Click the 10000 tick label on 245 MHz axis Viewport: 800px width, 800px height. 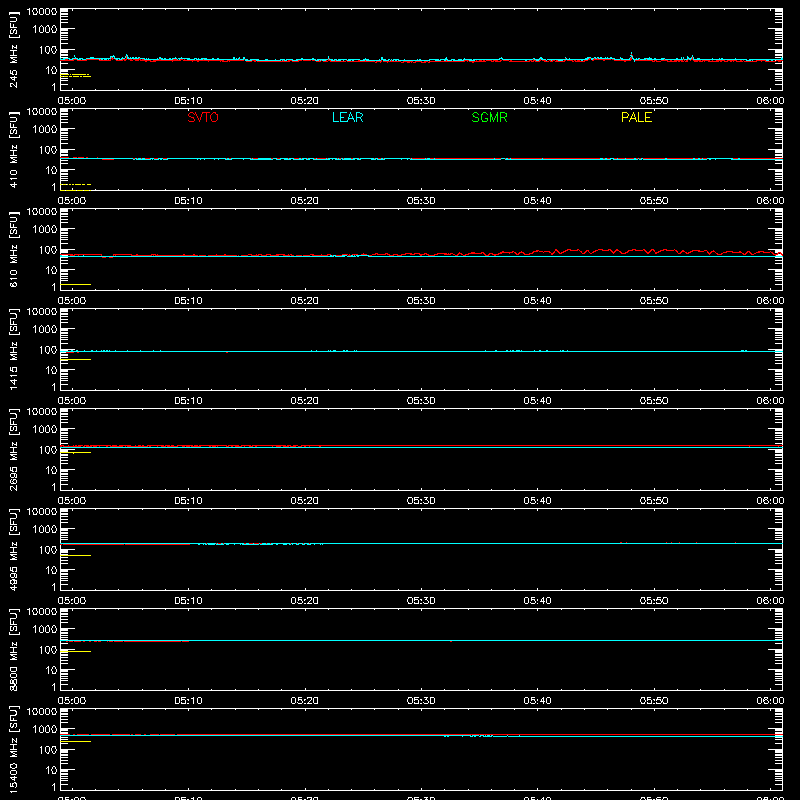(42, 12)
